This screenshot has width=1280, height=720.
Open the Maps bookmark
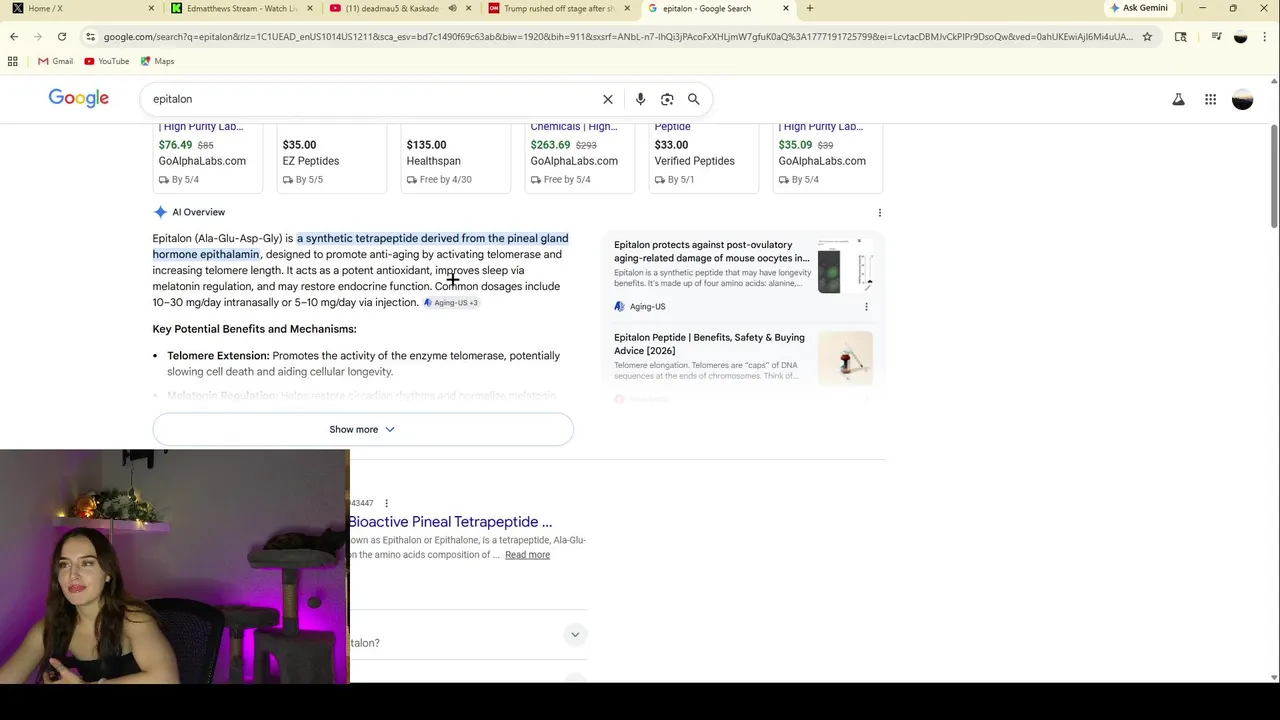158,61
